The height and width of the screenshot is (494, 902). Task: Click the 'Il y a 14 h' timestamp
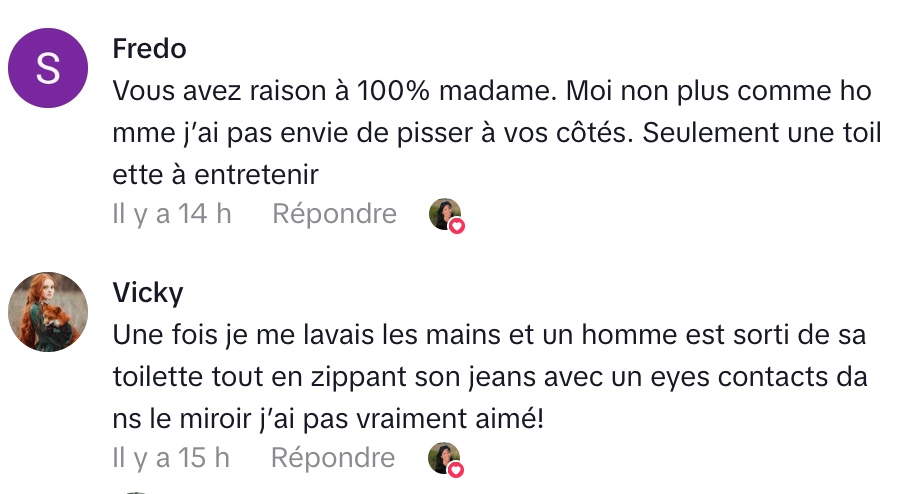click(x=172, y=214)
